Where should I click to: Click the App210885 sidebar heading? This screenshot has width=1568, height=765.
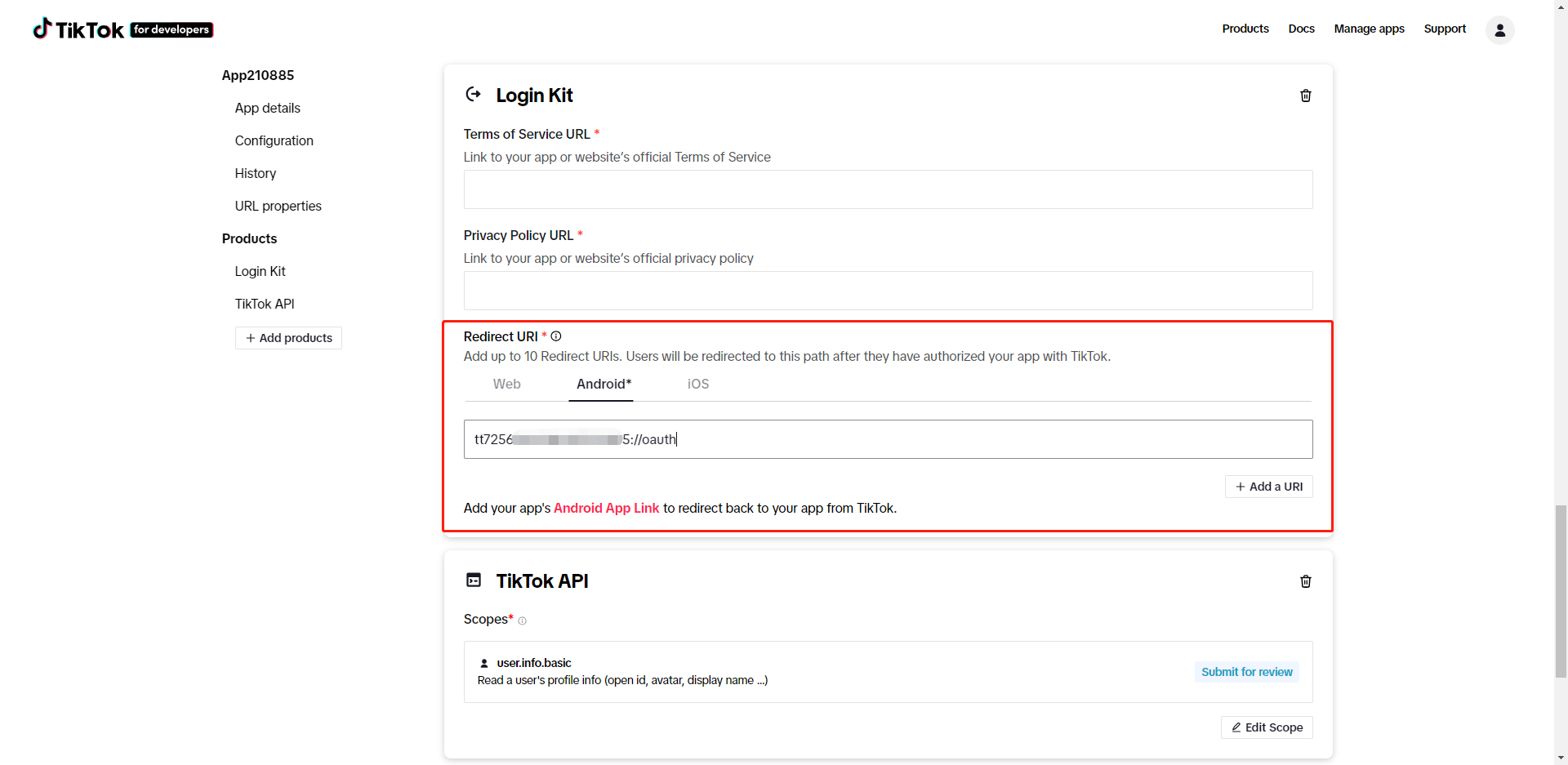pos(258,75)
